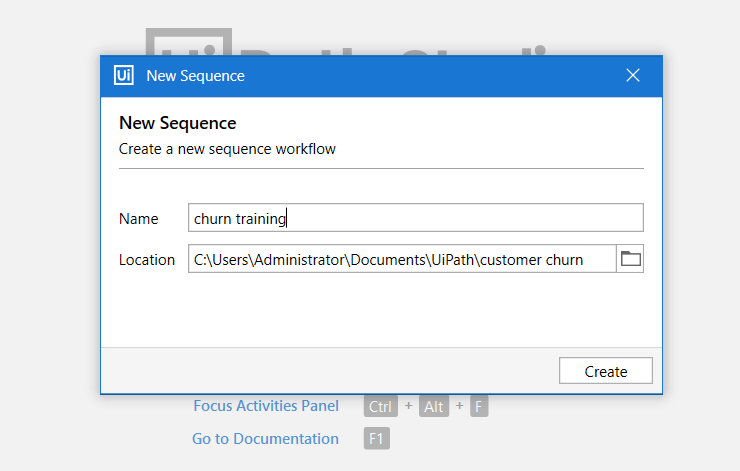Click the F key badge after Alt
Viewport: 740px width, 471px height.
tap(479, 406)
